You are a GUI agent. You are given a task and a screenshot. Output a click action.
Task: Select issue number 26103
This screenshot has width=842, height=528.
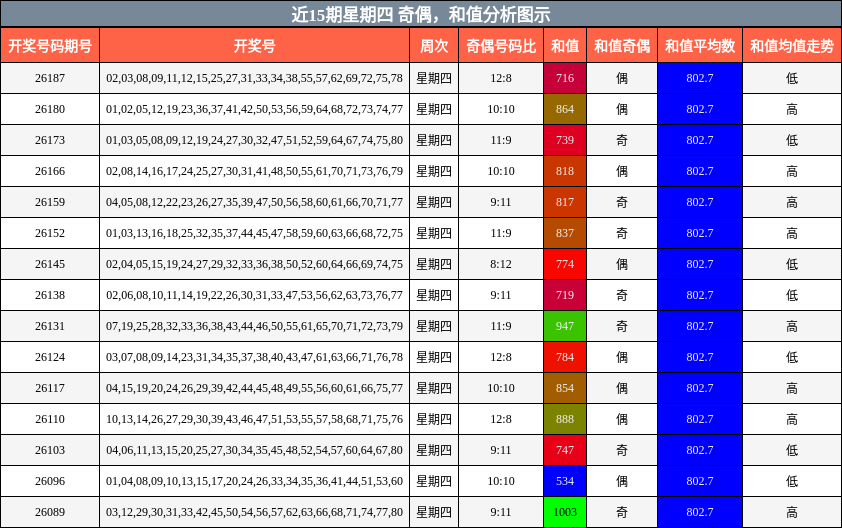(50, 450)
